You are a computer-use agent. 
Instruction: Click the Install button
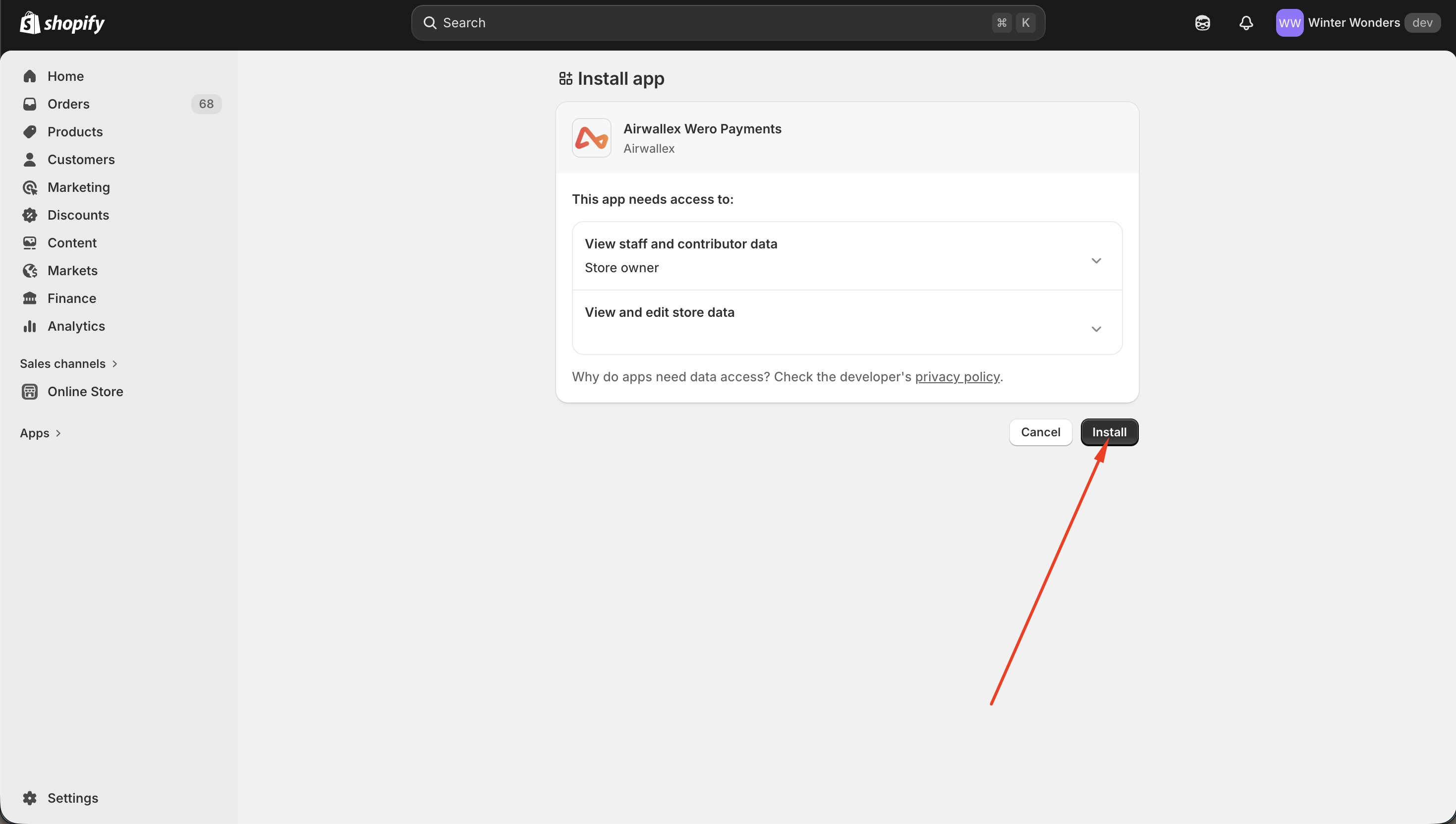[1109, 432]
